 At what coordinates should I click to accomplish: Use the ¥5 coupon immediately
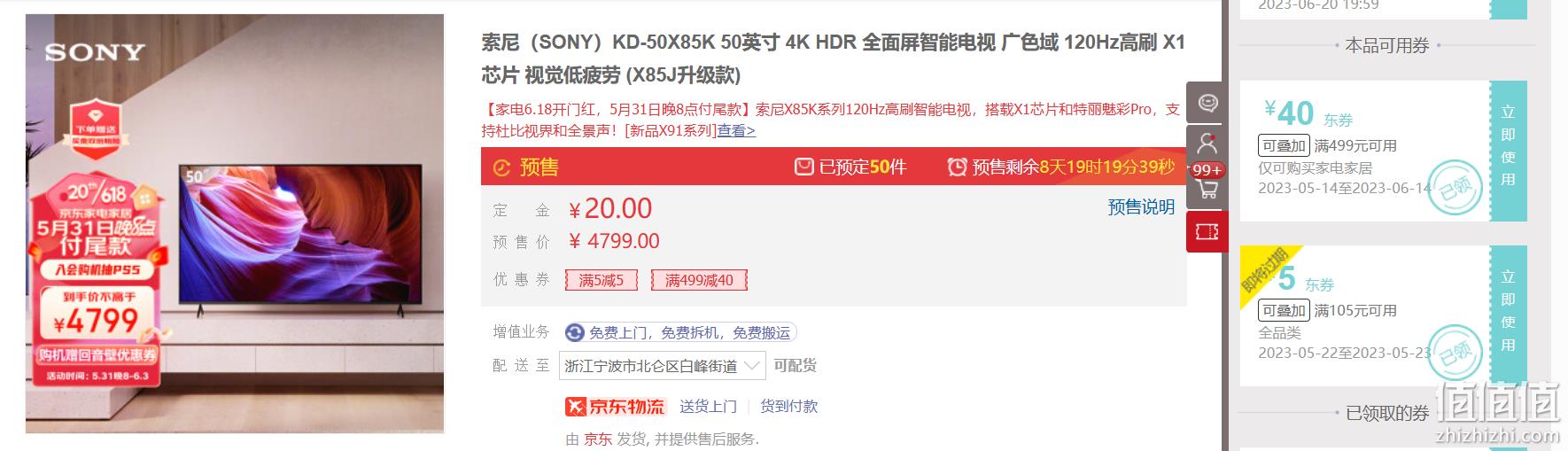coord(1509,311)
